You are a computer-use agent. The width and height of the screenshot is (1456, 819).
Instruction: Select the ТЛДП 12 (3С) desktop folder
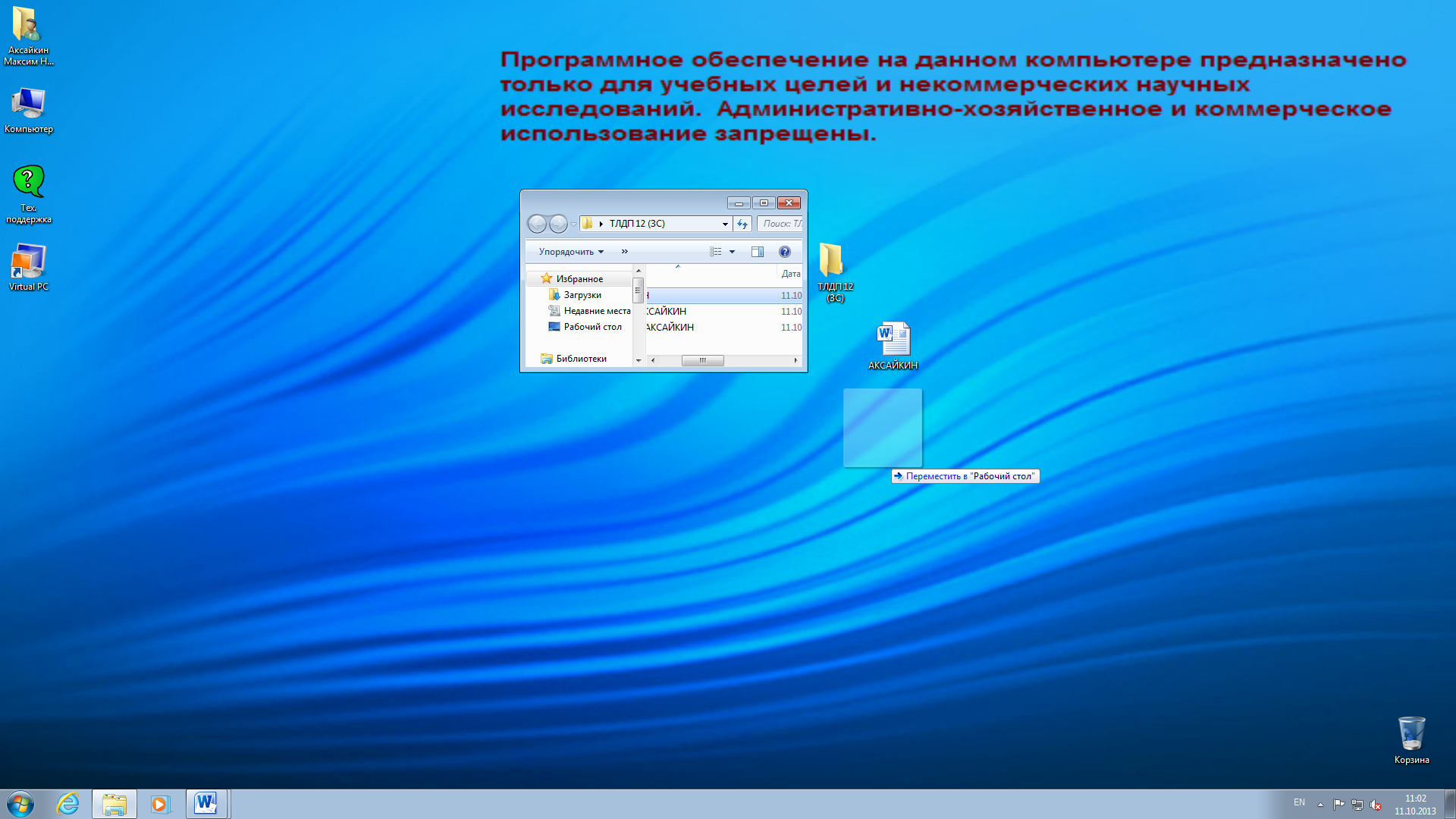[x=835, y=272]
